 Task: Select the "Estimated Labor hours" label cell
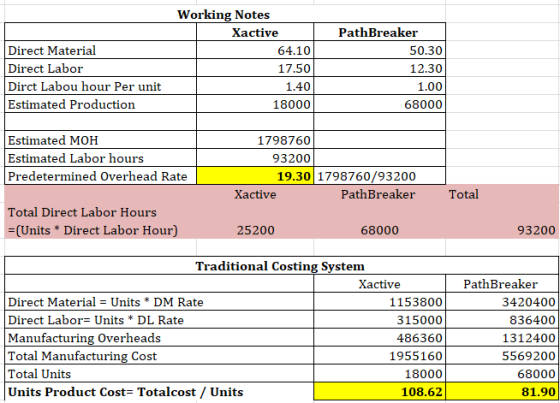pos(100,158)
